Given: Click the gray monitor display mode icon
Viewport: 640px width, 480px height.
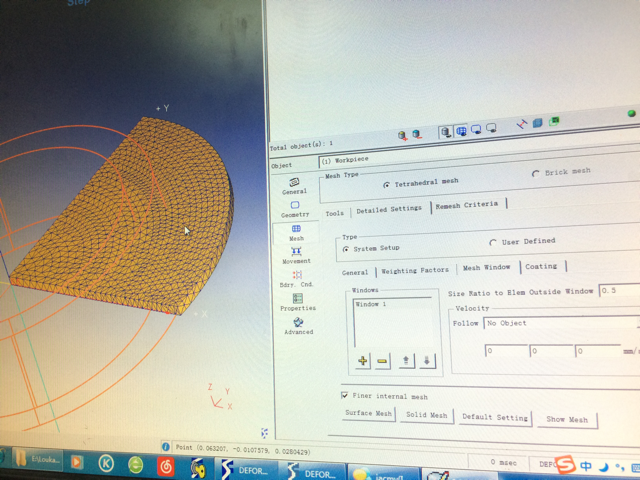Looking at the screenshot, I should (491, 129).
